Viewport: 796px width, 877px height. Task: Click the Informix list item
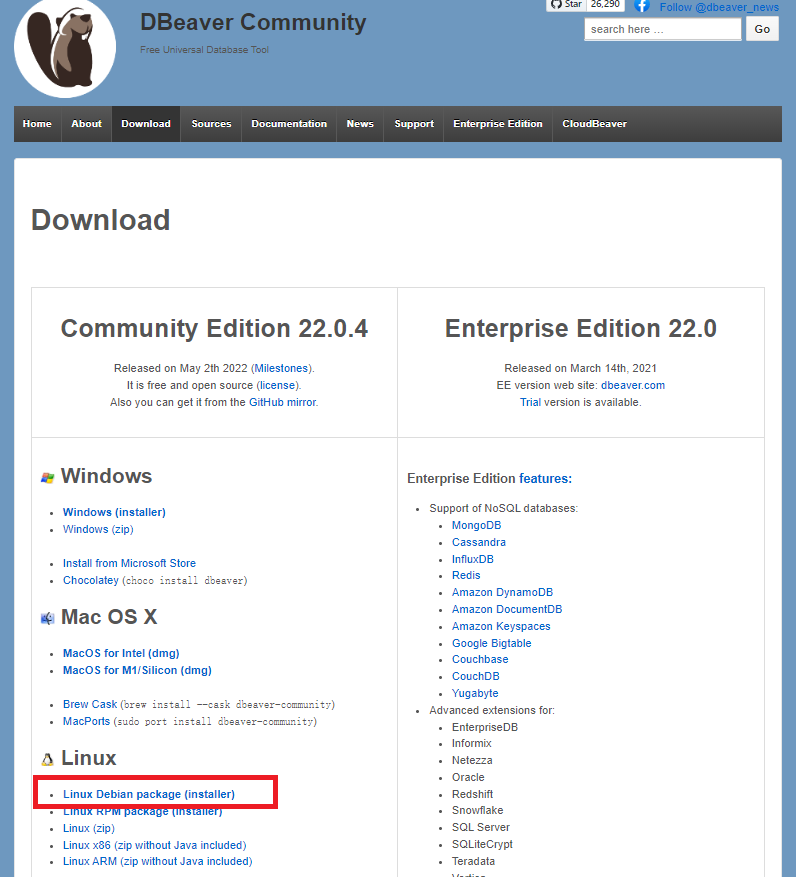tap(472, 743)
